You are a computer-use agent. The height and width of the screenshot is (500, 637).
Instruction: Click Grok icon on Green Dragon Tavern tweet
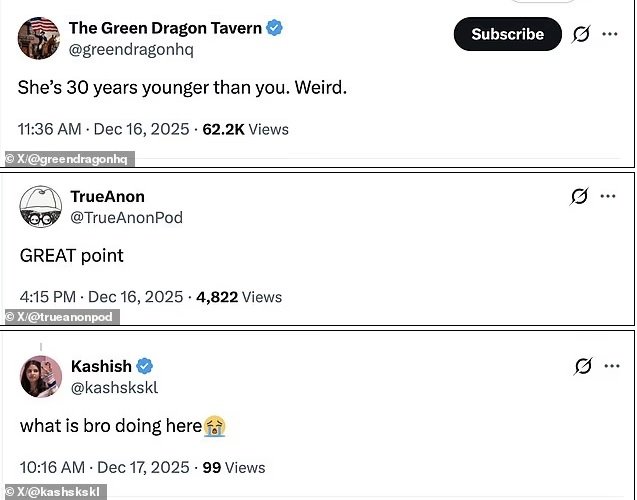(580, 34)
